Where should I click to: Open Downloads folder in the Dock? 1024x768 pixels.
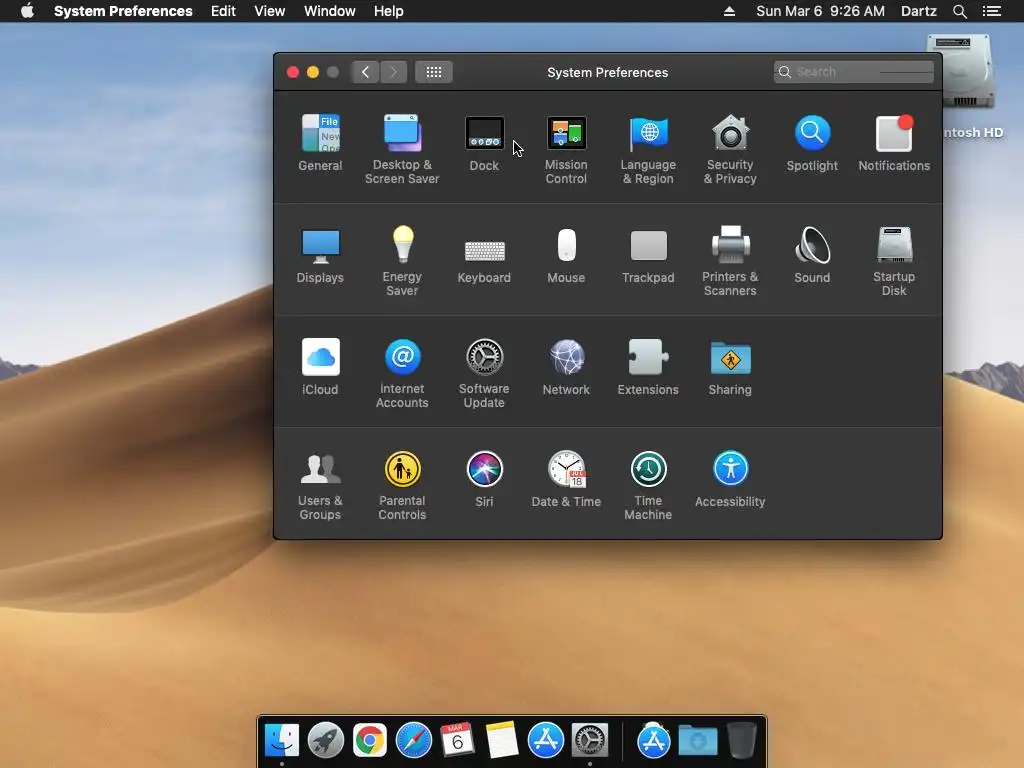(697, 741)
